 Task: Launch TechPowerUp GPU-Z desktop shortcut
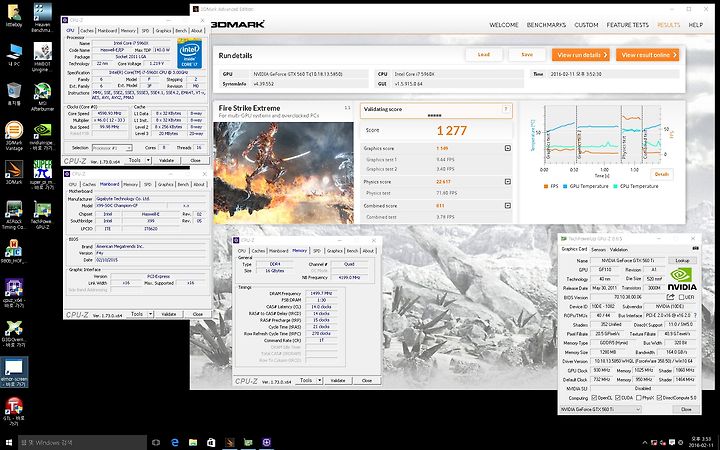[42, 215]
